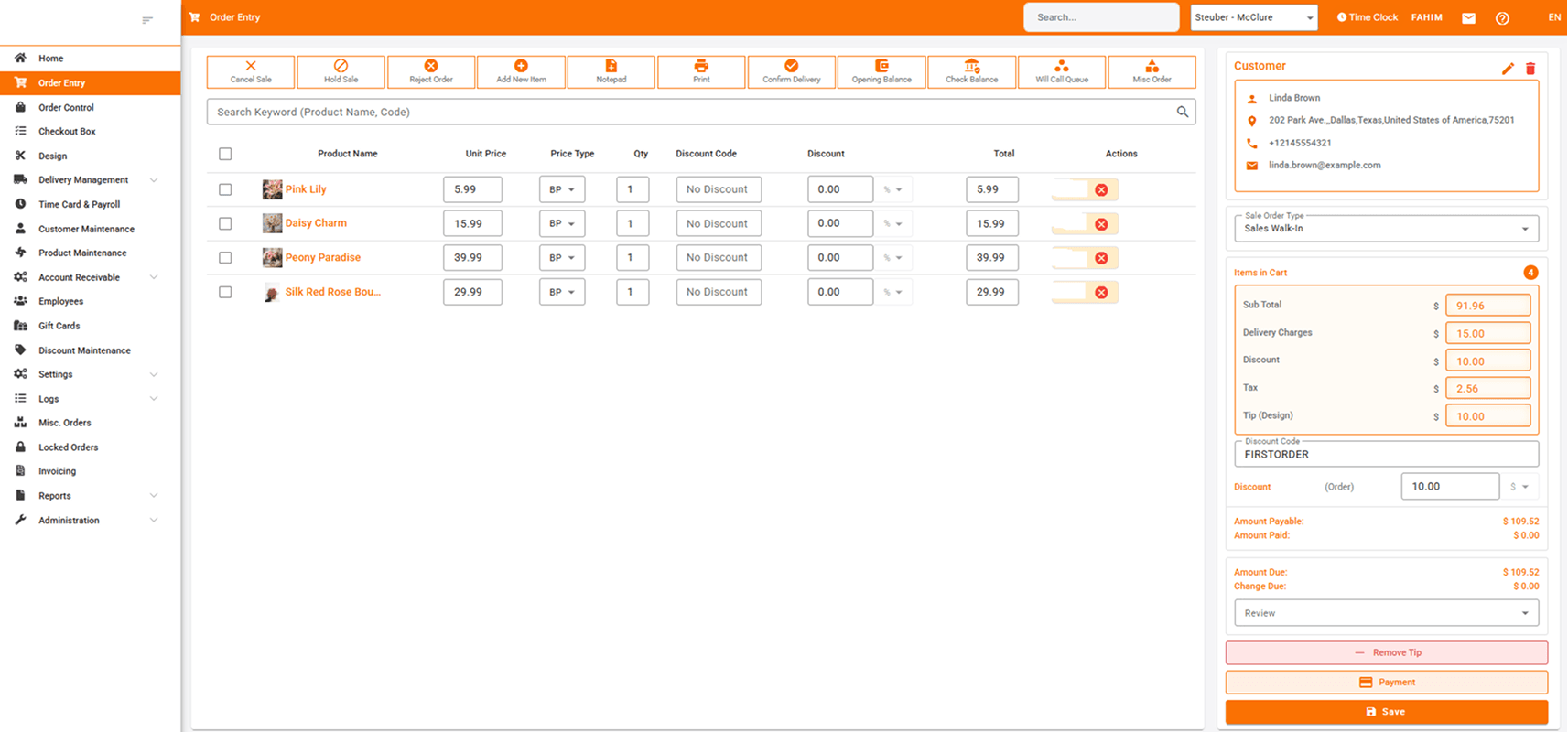This screenshot has height=732, width=1568.
Task: Click the Check Balance icon
Action: point(971,67)
